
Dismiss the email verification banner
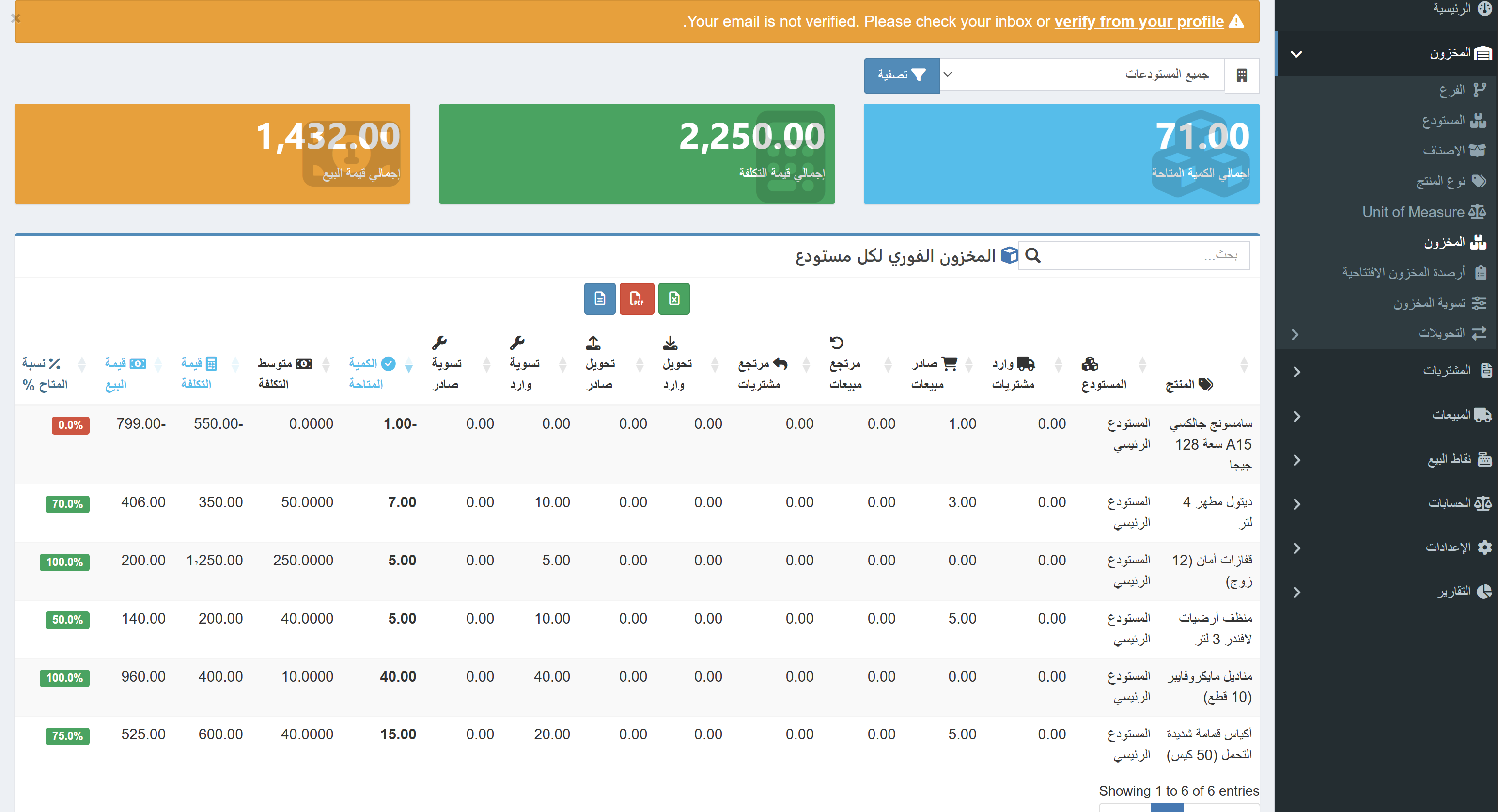click(x=16, y=18)
